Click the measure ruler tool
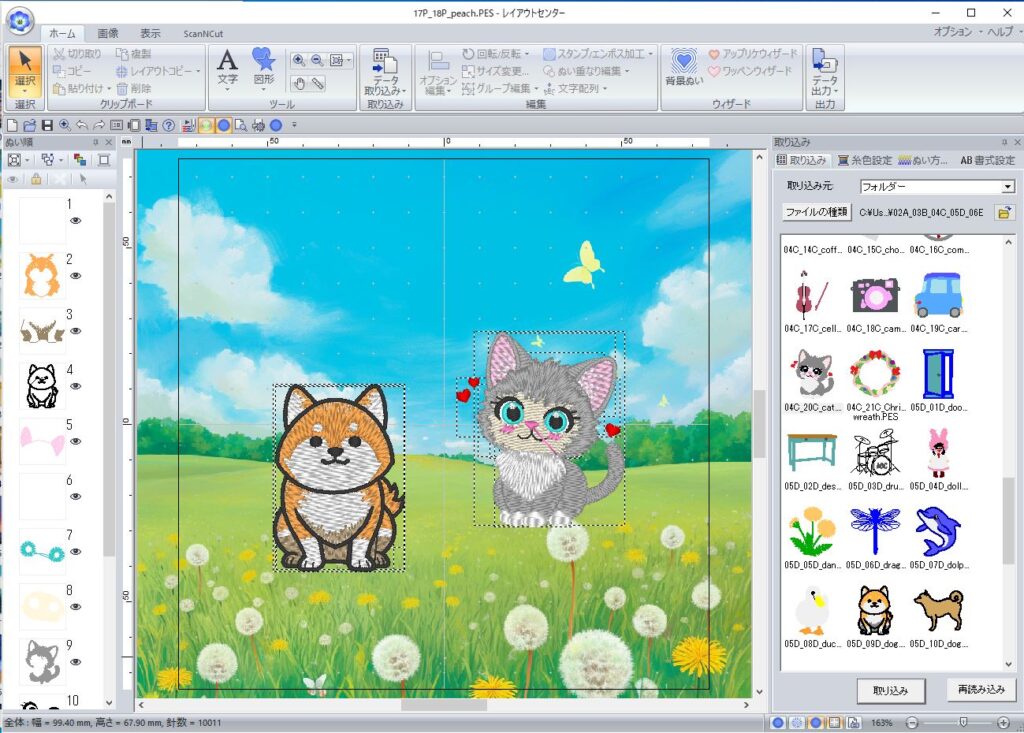1024x733 pixels. pyautogui.click(x=318, y=84)
